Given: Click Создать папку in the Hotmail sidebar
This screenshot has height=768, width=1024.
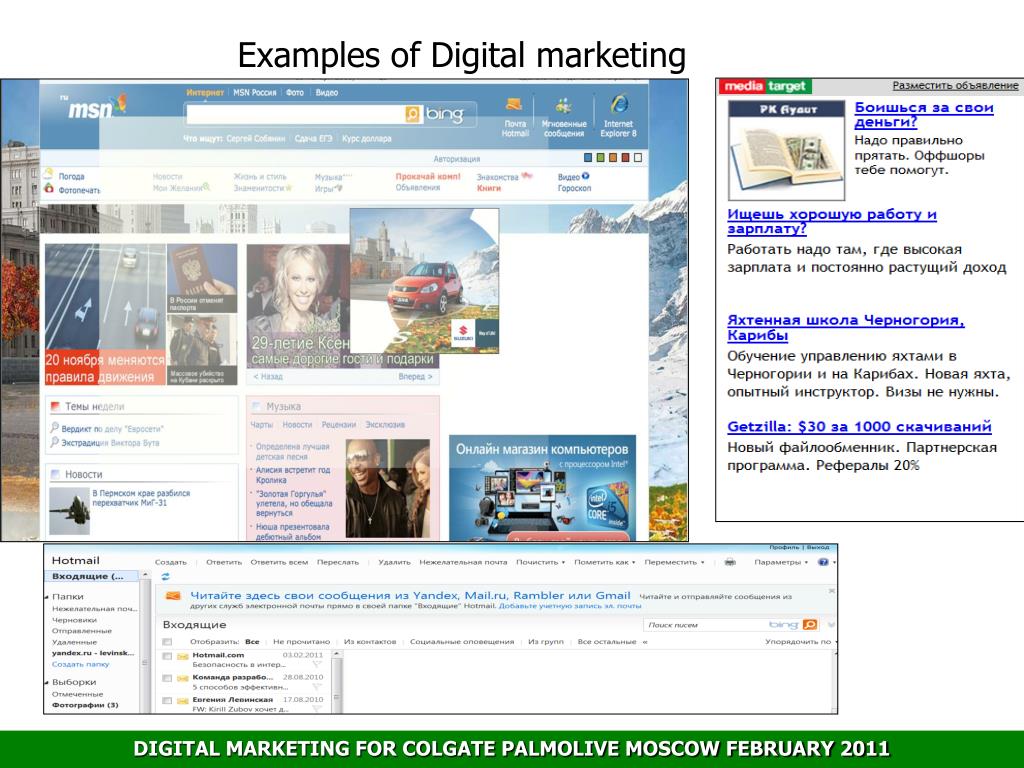Looking at the screenshot, I should coord(80,664).
